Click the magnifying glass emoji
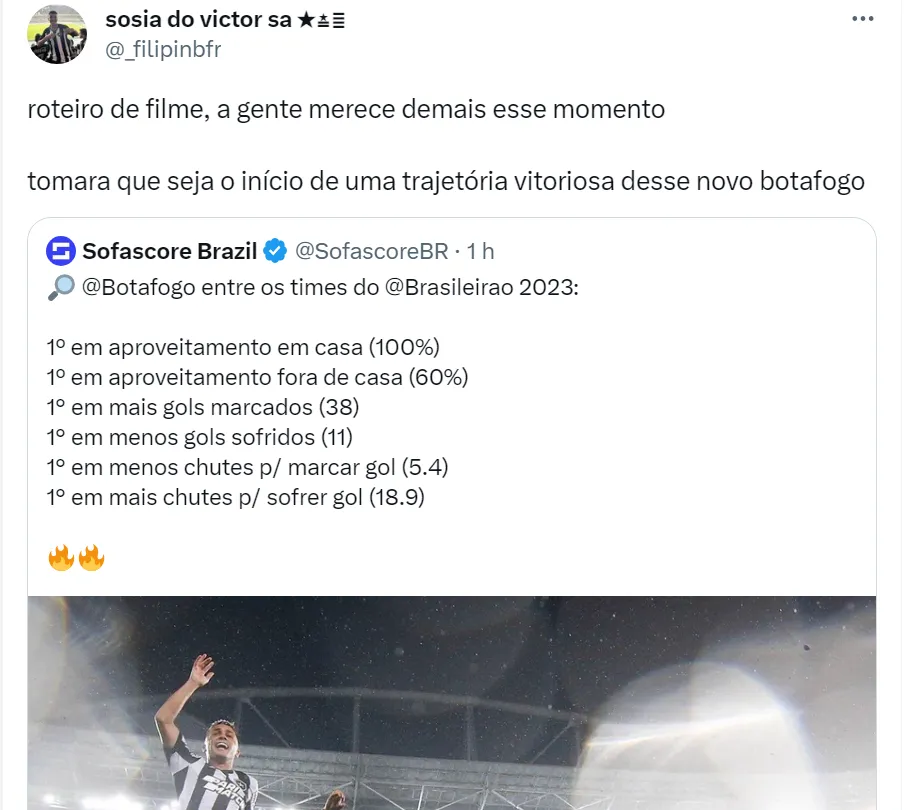 click(x=61, y=287)
